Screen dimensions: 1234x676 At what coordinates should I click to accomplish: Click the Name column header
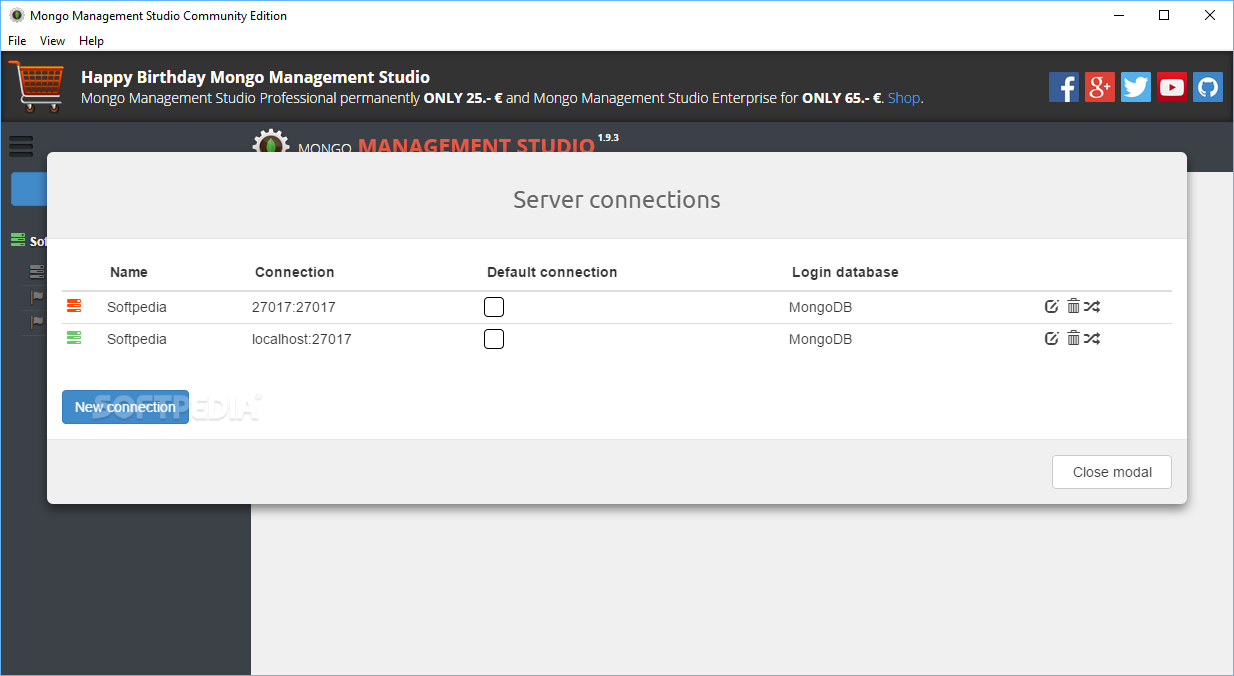(x=129, y=272)
